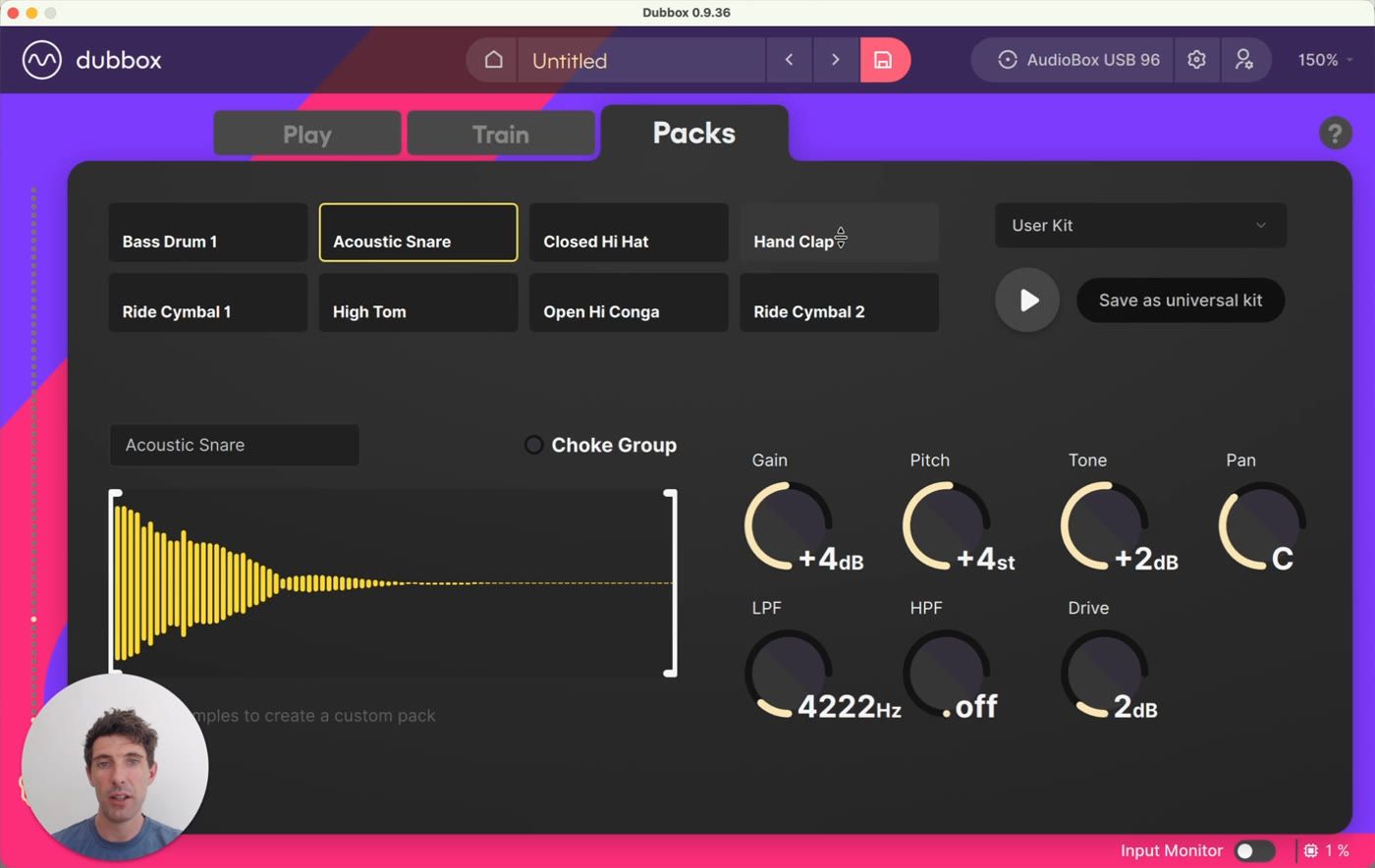Select the Closed Hi Hat pad

pyautogui.click(x=629, y=233)
